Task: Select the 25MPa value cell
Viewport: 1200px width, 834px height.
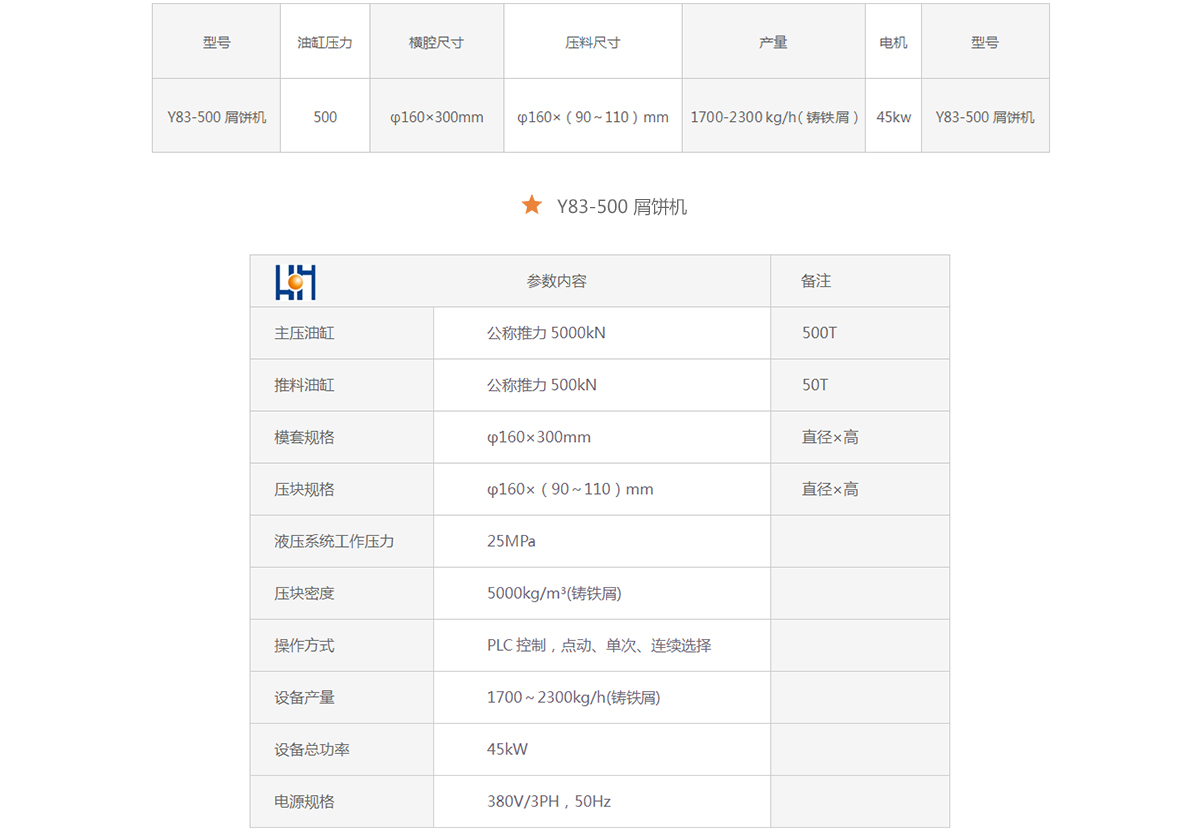Action: 511,541
